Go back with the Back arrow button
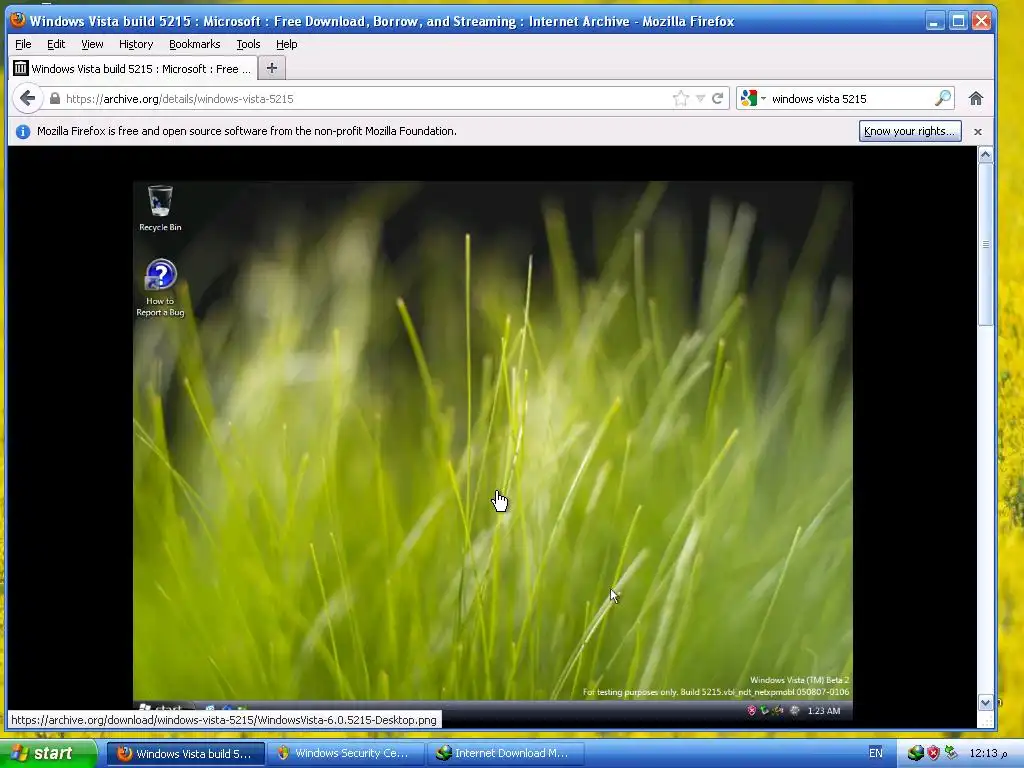Image resolution: width=1024 pixels, height=768 pixels. (27, 99)
